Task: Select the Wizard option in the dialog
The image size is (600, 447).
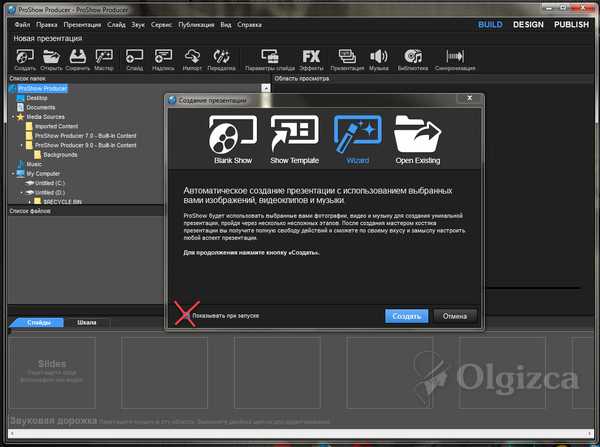Action: pyautogui.click(x=357, y=140)
